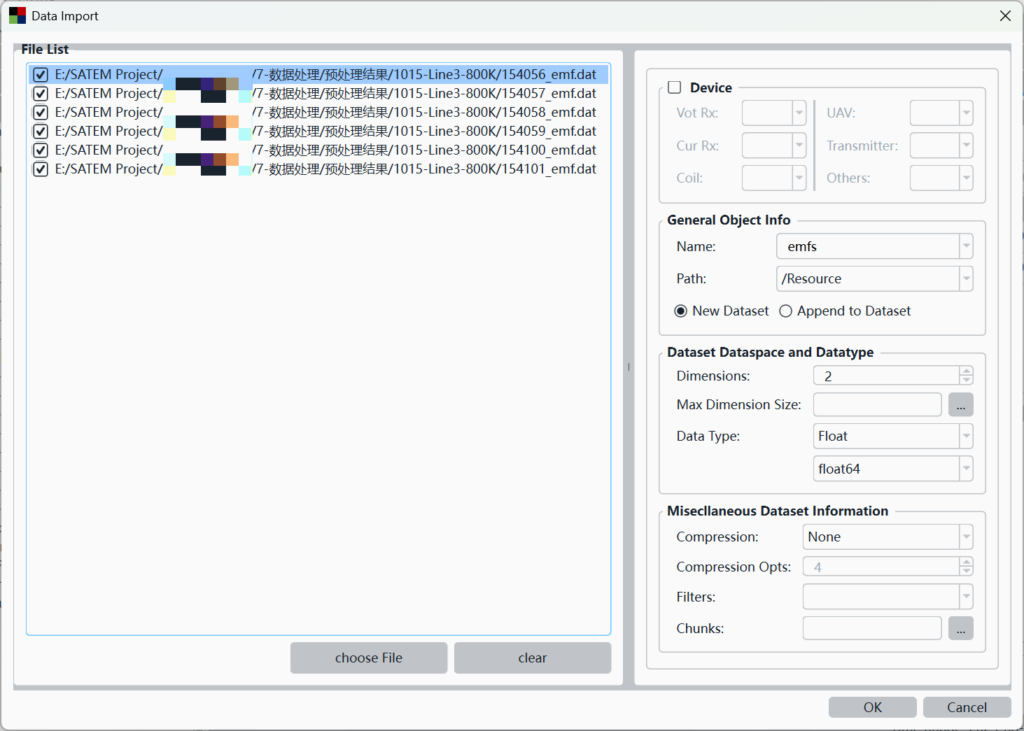Image resolution: width=1024 pixels, height=731 pixels.
Task: Confirm import with the OK button
Action: click(x=872, y=707)
